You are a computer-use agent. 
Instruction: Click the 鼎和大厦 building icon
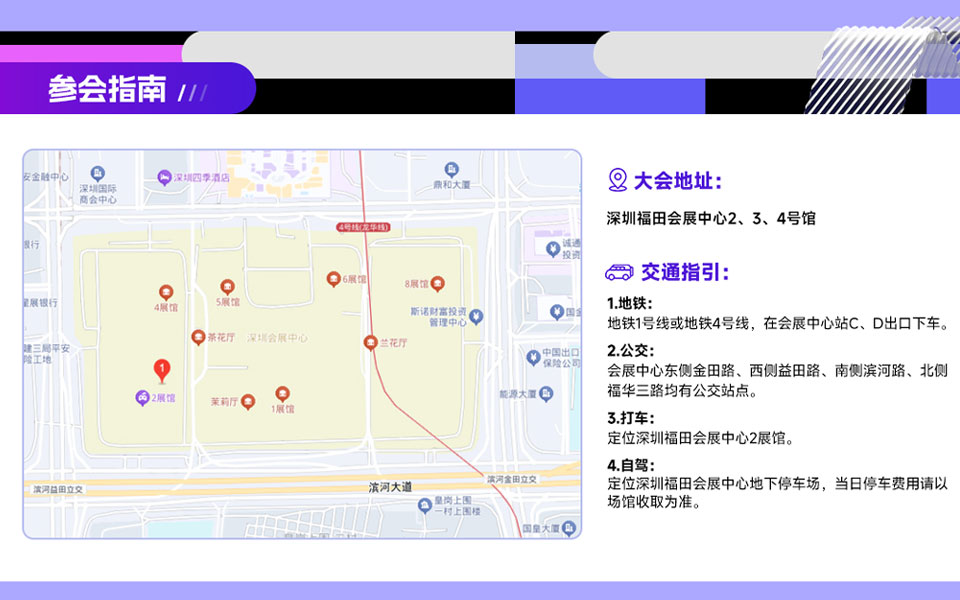452,169
